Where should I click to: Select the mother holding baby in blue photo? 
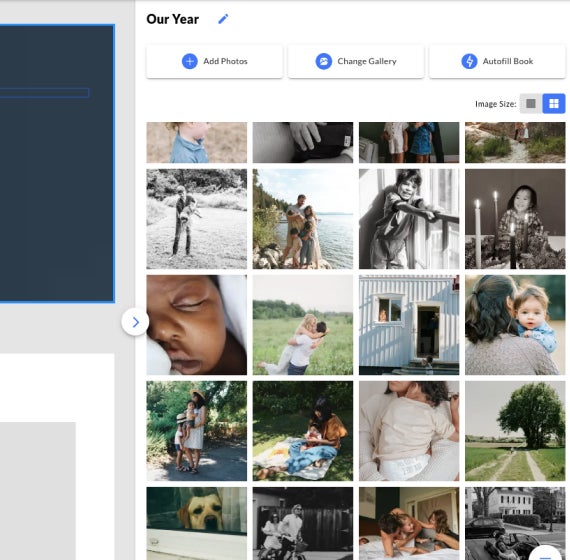[515, 325]
